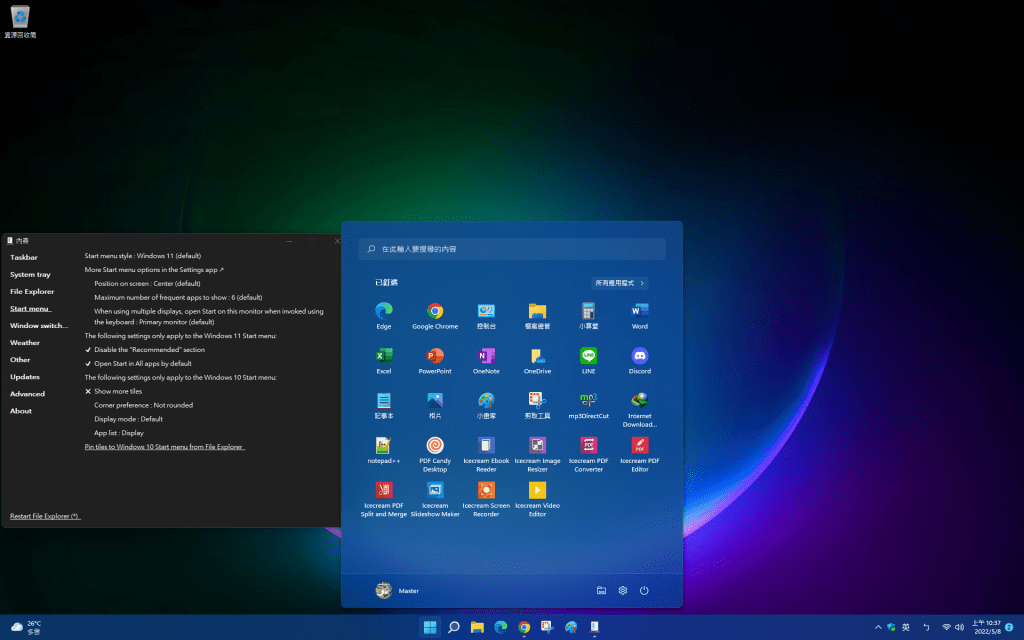Click Restart File Explorer link
Image resolution: width=1024 pixels, height=640 pixels.
tap(45, 516)
